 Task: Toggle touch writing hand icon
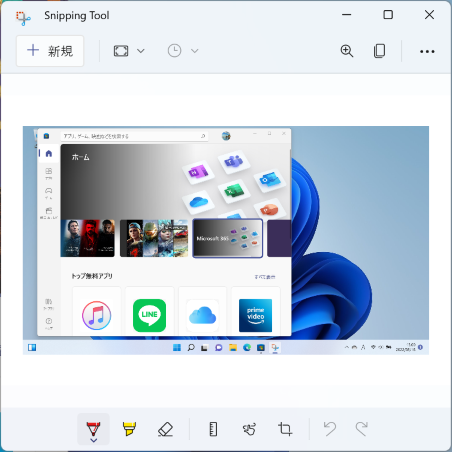tap(249, 429)
